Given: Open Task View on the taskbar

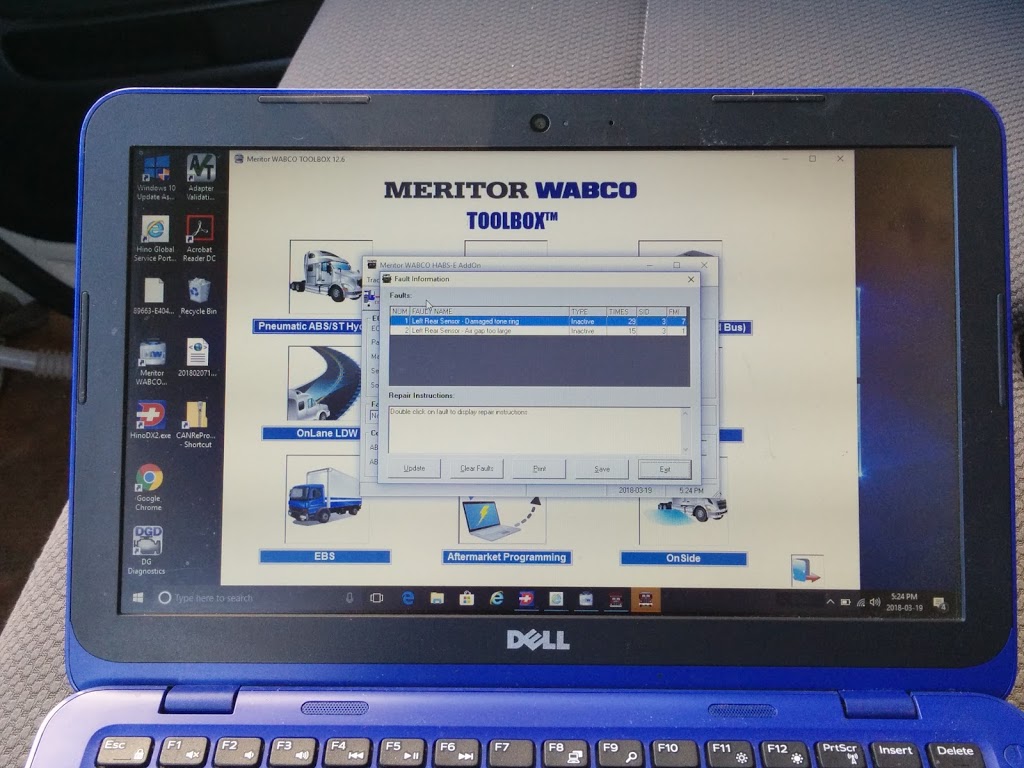Looking at the screenshot, I should pyautogui.click(x=377, y=598).
